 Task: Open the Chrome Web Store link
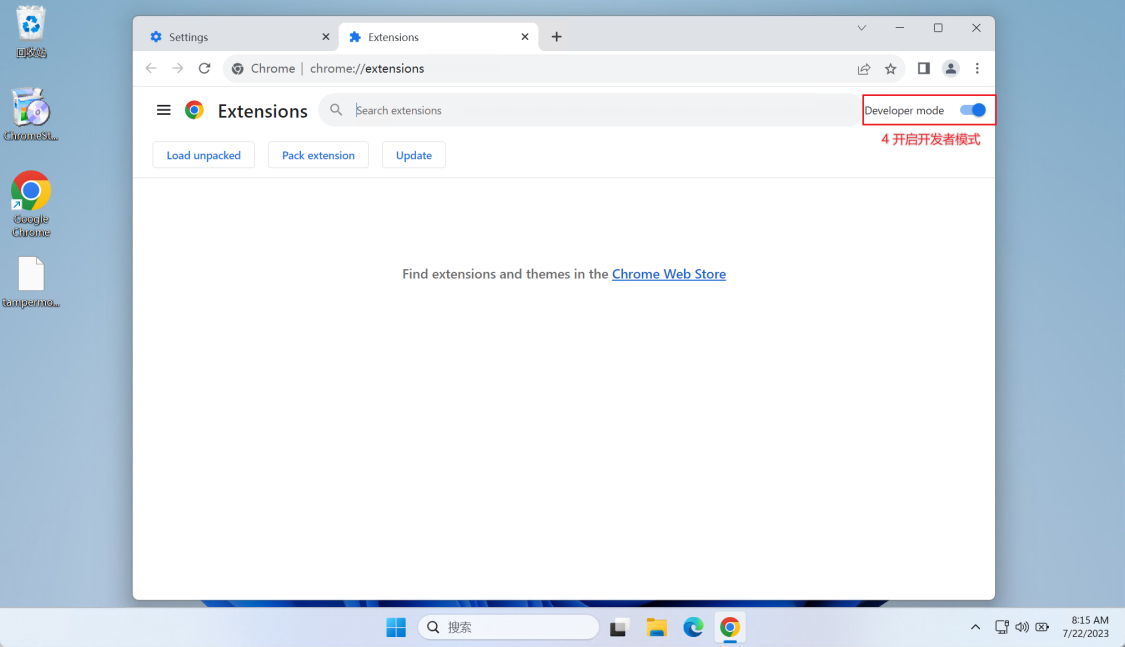(669, 274)
